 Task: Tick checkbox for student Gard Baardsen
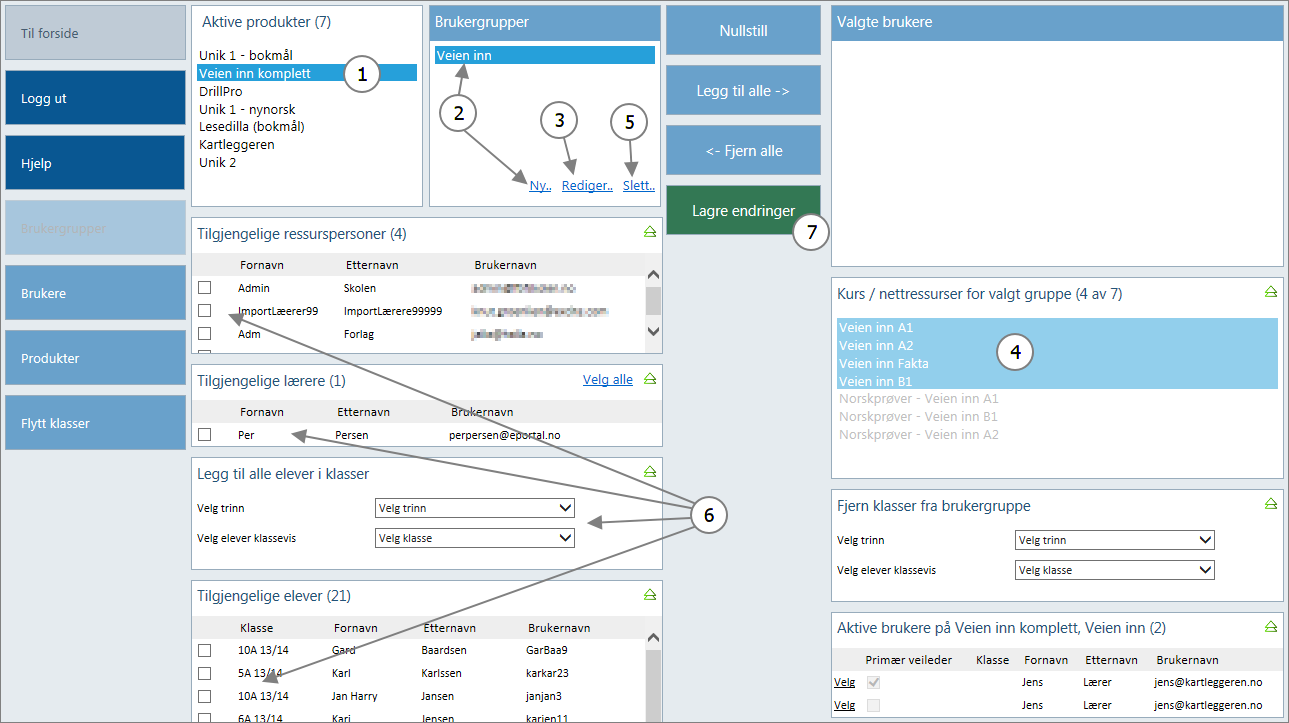pos(205,650)
